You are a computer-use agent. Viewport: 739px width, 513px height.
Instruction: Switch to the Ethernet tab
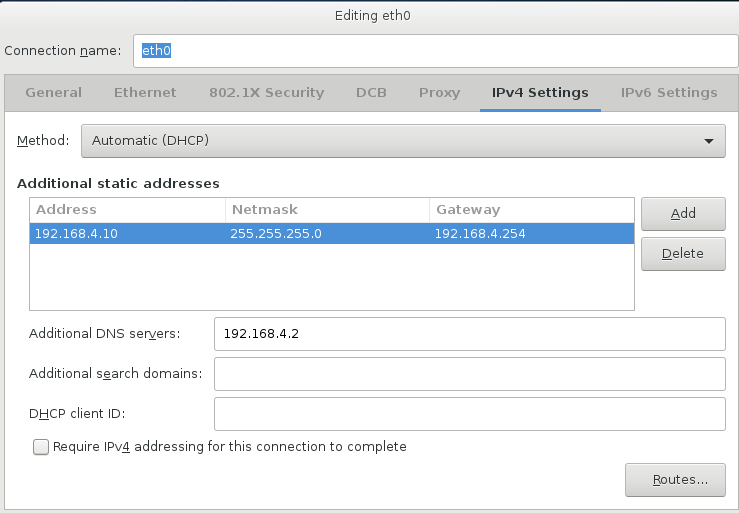point(145,93)
